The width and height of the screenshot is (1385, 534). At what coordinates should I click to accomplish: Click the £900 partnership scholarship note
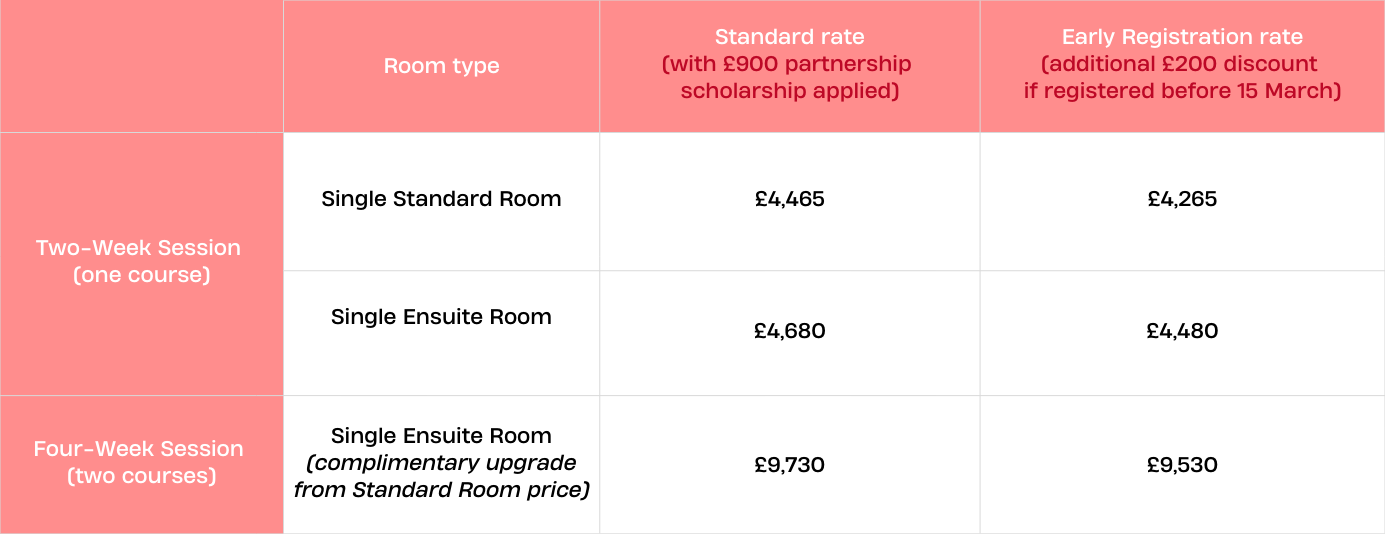(789, 78)
